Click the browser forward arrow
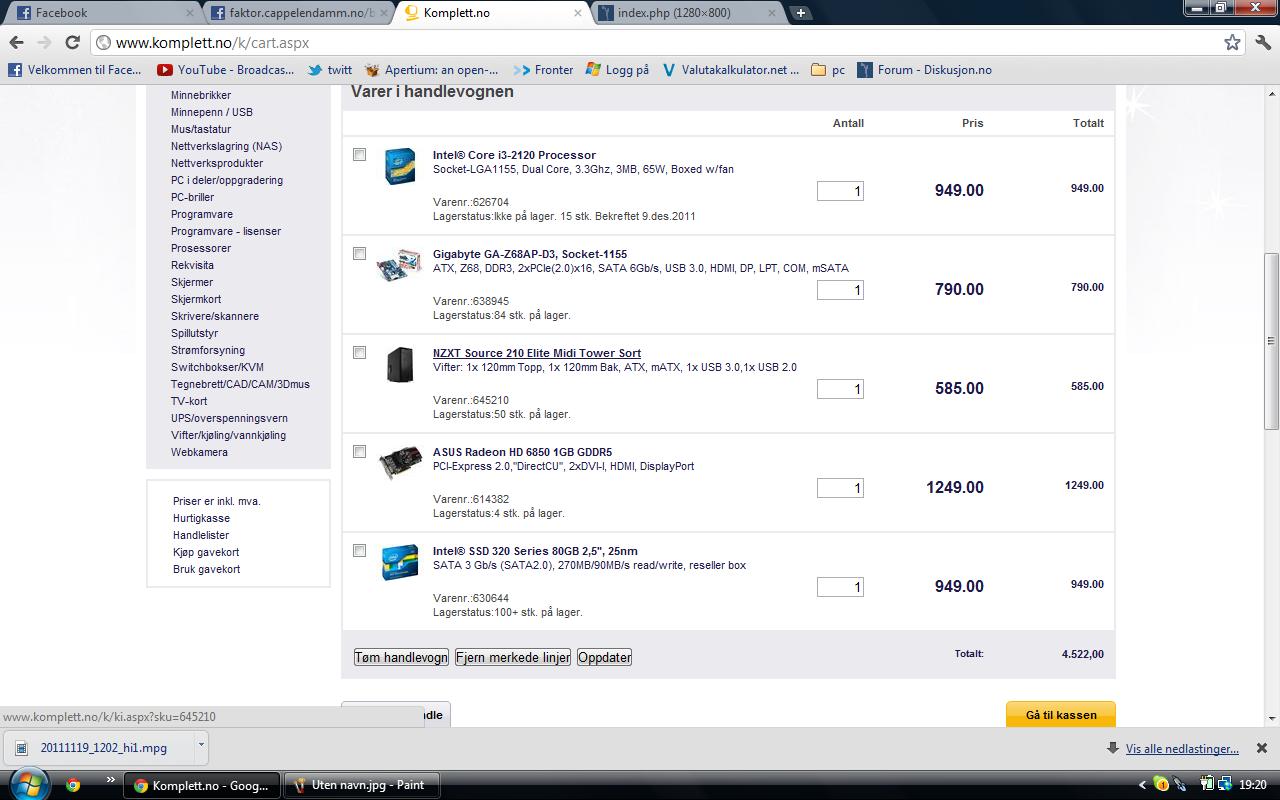1280x800 pixels. tap(44, 43)
